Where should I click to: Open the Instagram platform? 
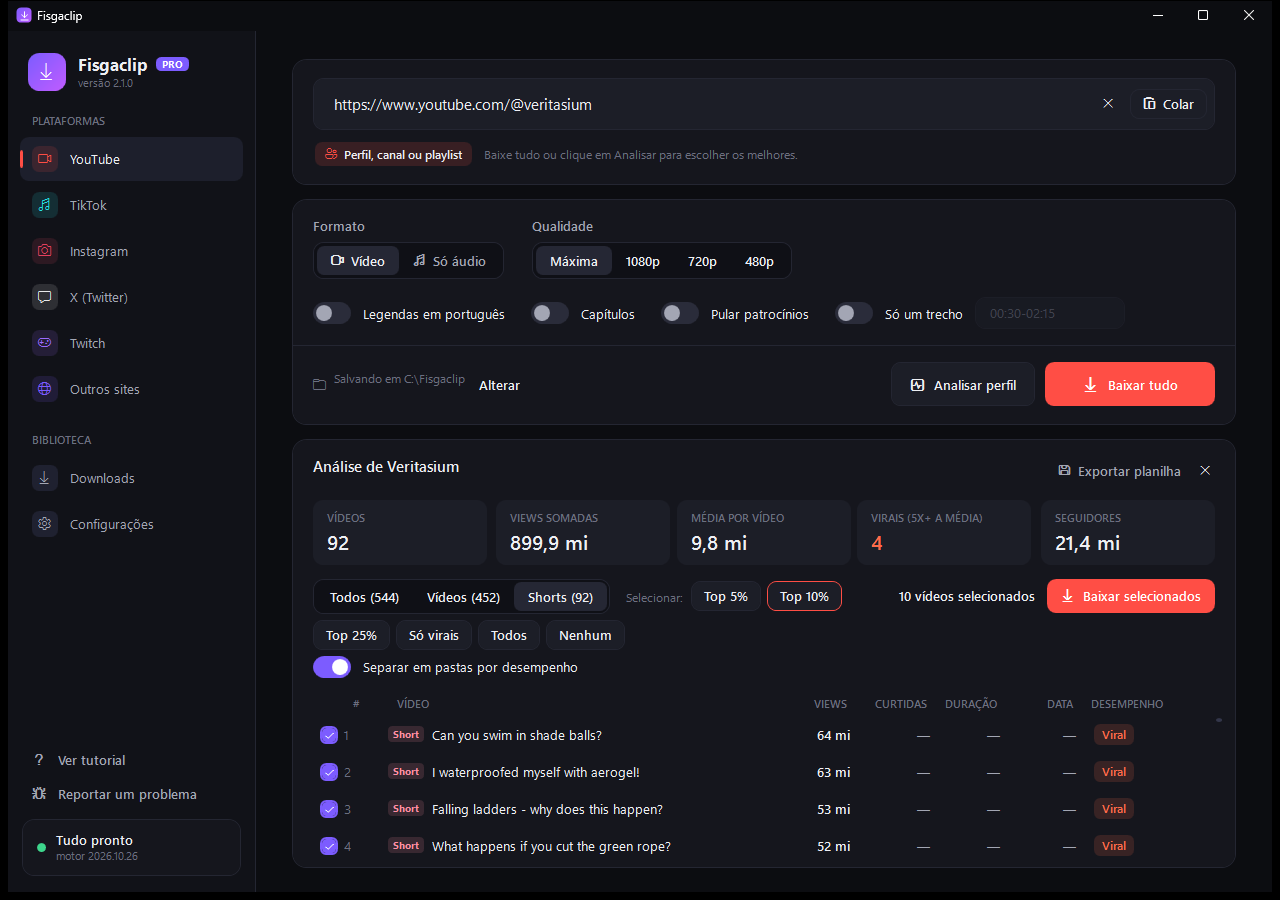point(131,251)
